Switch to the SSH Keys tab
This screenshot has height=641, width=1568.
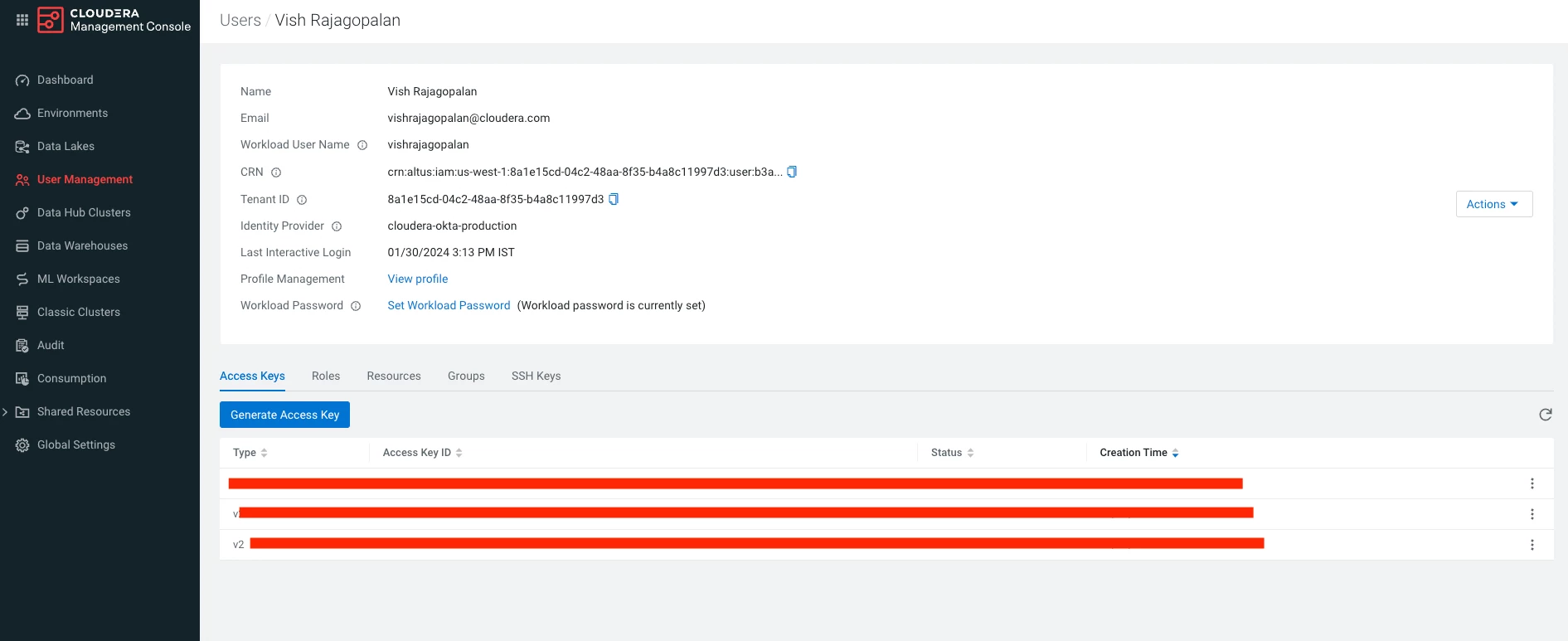pyautogui.click(x=536, y=376)
